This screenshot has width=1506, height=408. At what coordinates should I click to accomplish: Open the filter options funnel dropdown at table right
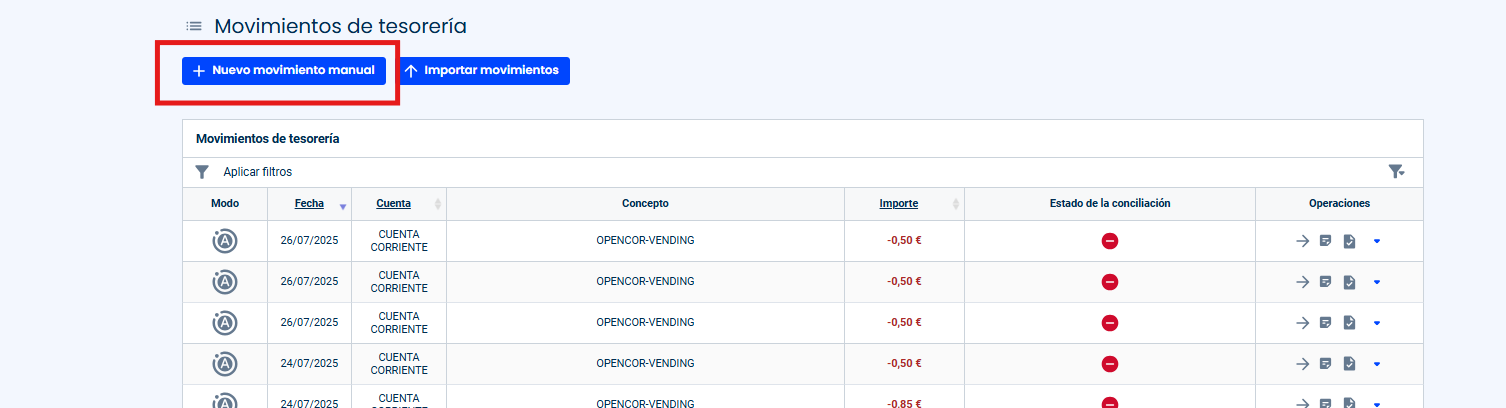(x=1397, y=172)
